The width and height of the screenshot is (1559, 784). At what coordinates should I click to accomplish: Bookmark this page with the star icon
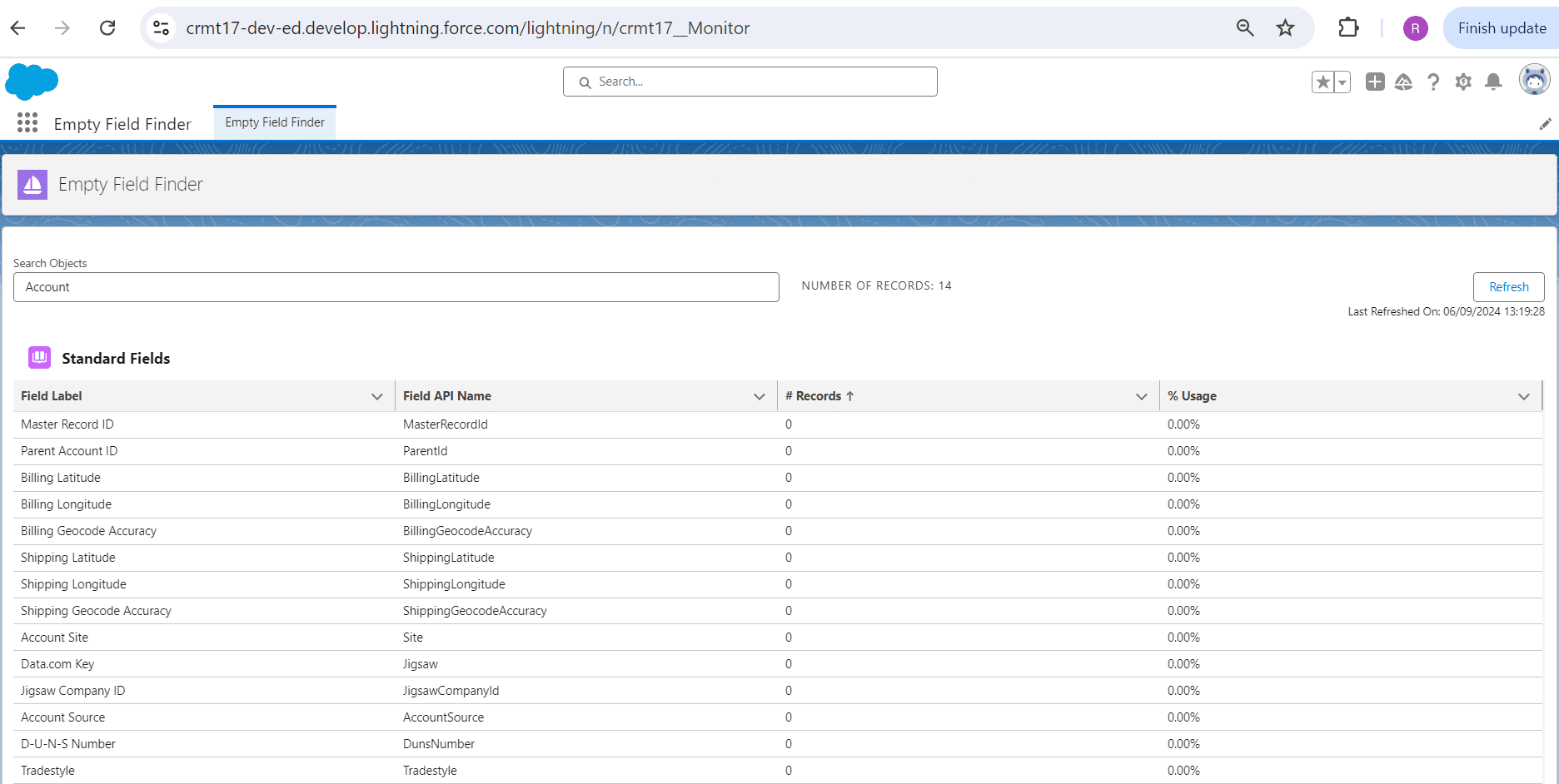click(1286, 28)
